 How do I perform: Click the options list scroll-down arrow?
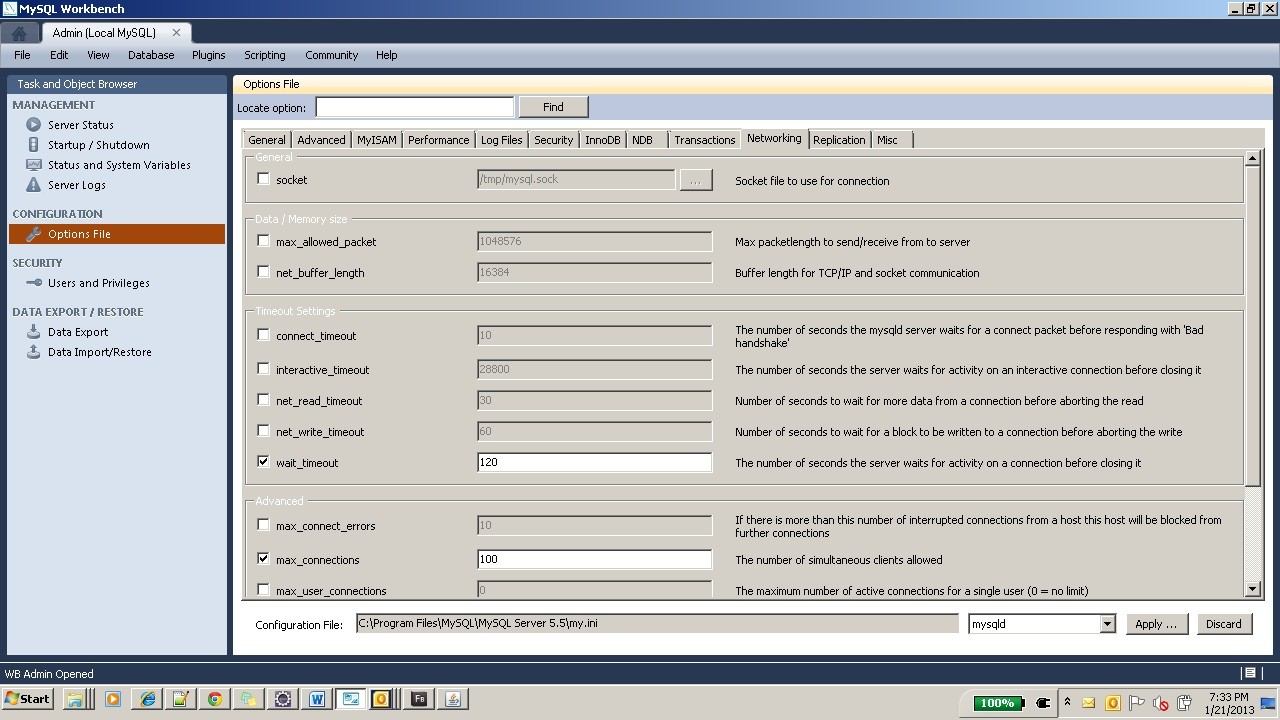click(x=1252, y=590)
